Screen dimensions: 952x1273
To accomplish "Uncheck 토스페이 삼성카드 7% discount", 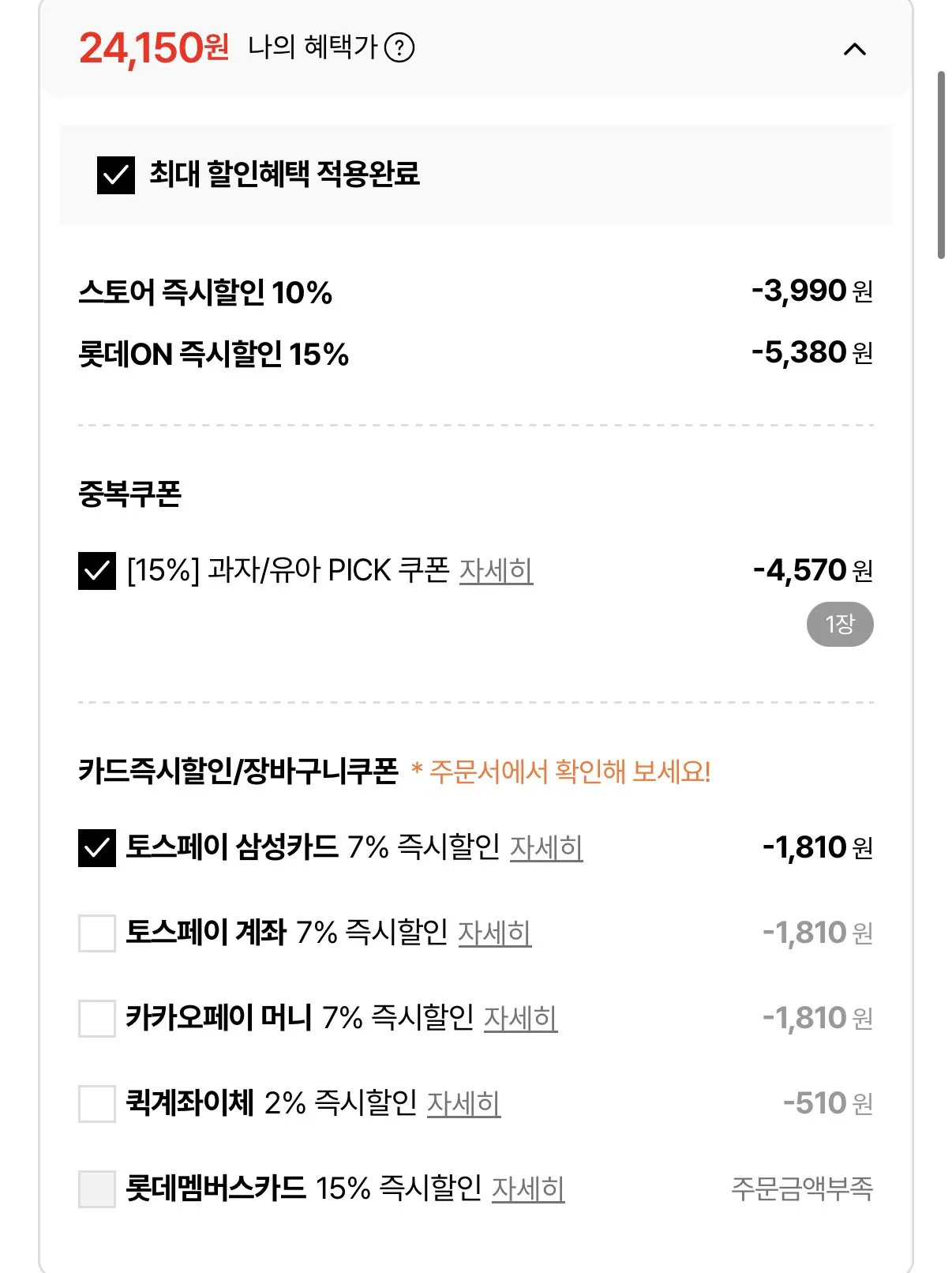I will coord(97,848).
